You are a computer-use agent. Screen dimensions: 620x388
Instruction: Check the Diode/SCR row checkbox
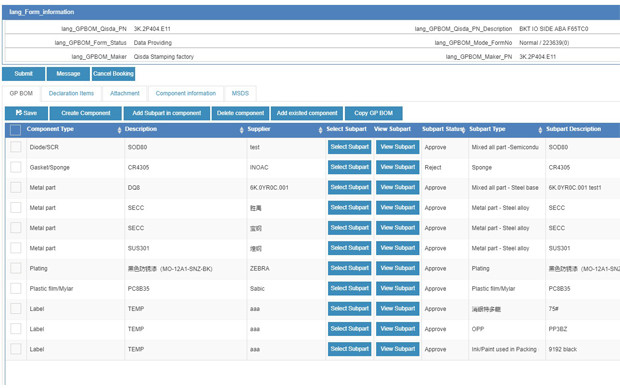(15, 147)
